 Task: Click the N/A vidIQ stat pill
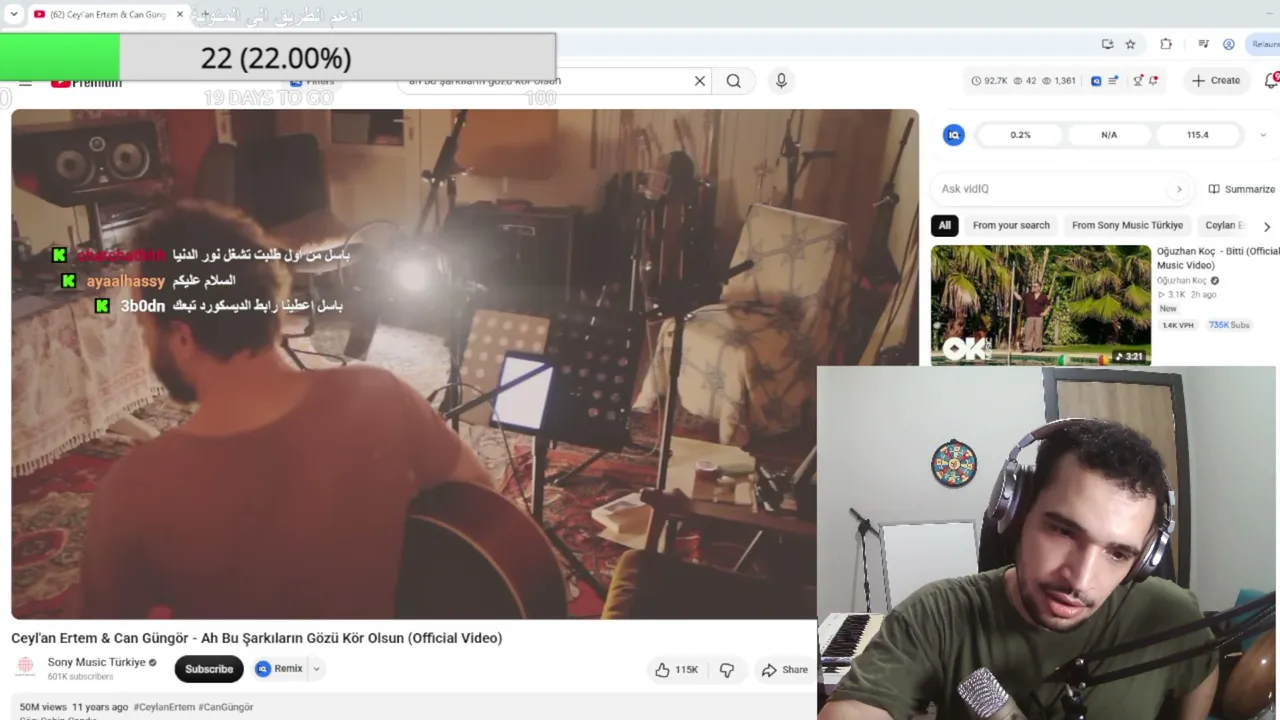tap(1109, 135)
